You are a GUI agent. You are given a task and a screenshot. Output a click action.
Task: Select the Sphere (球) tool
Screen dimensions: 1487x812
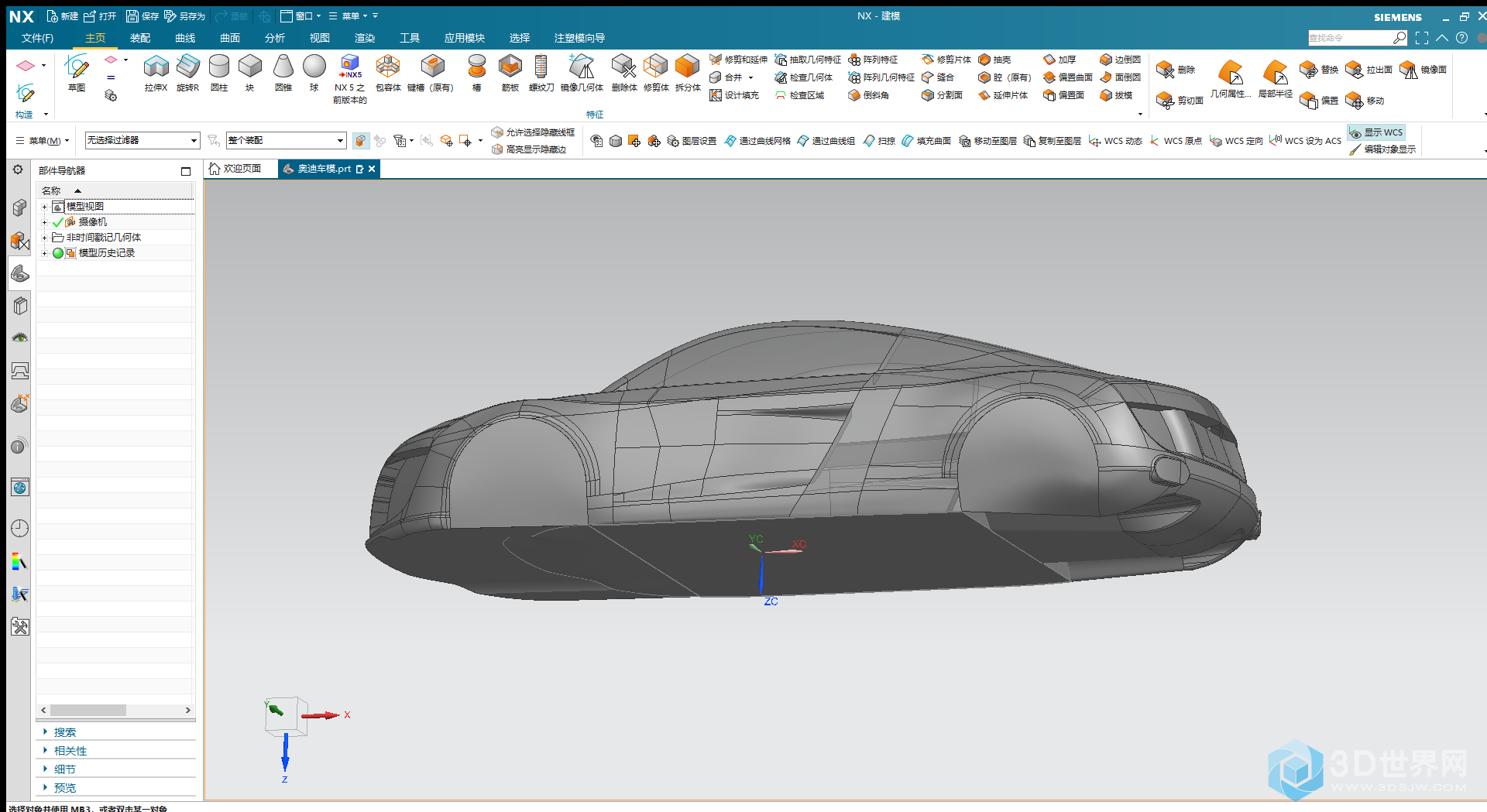(314, 72)
